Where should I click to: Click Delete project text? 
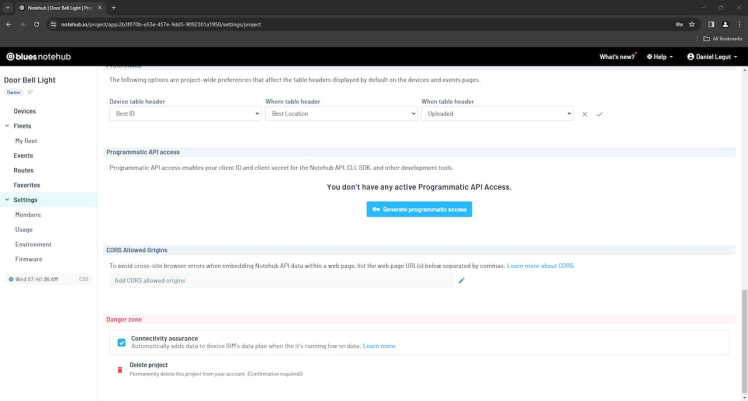148,365
